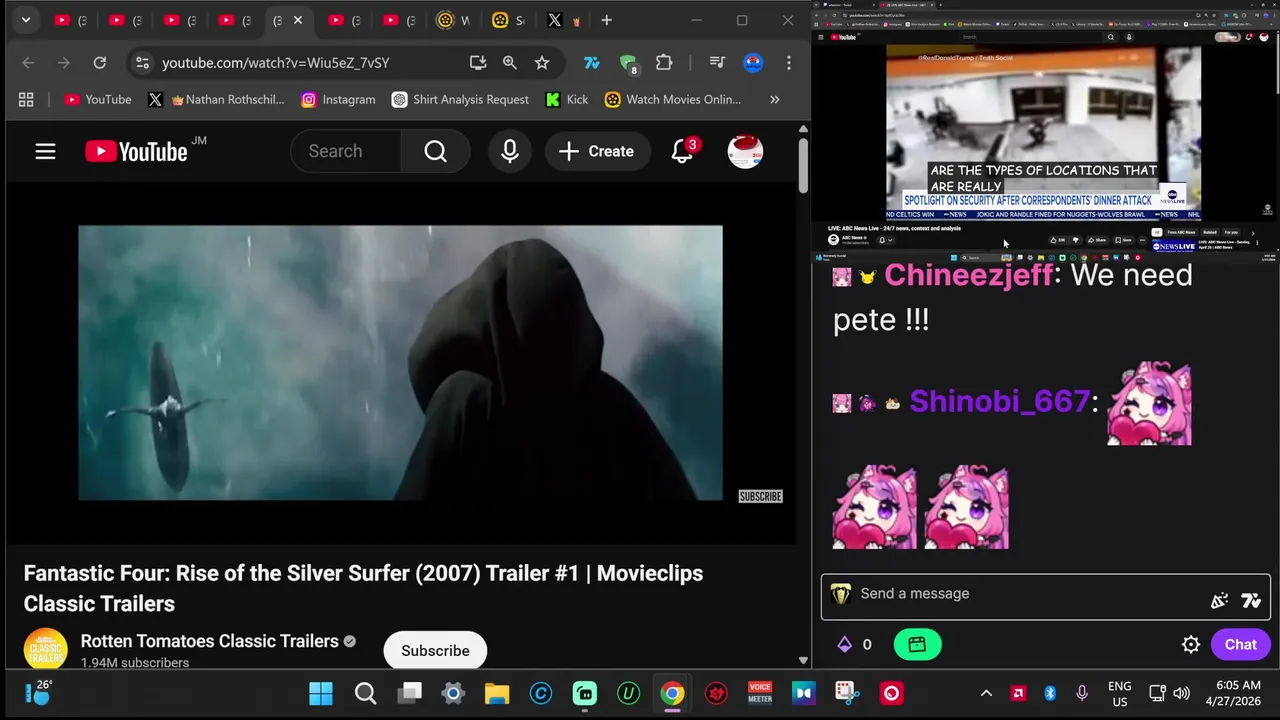Screen dimensions: 1280x720
Task: Switch to the tab titled 'Se' with film reel icon
Action: click(x=508, y=20)
